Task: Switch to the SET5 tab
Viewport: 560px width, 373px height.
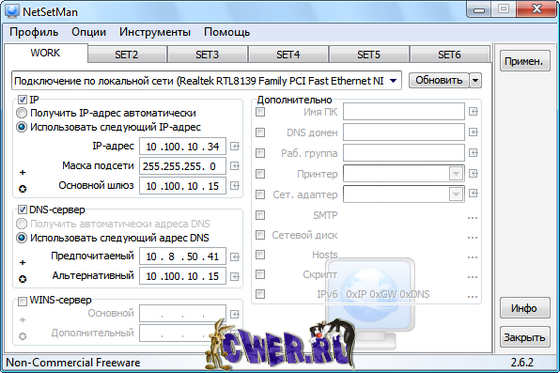Action: pos(369,55)
